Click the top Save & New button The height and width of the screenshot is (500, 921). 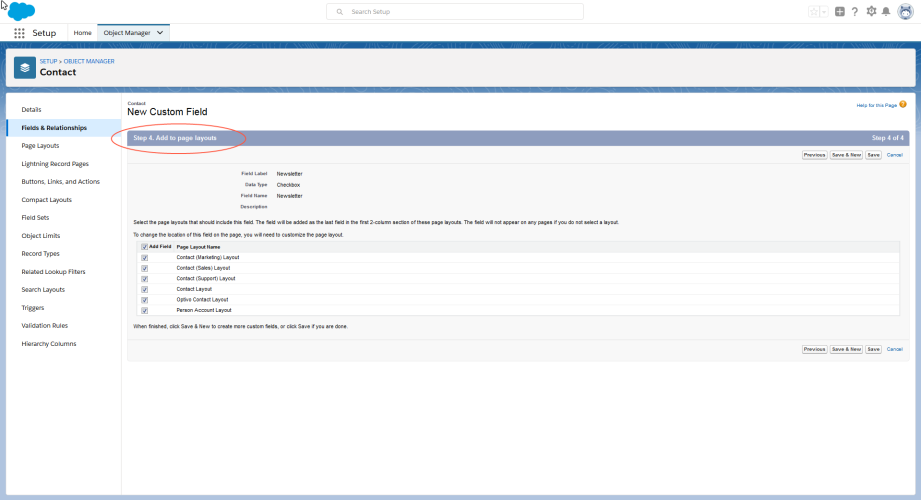coord(846,155)
